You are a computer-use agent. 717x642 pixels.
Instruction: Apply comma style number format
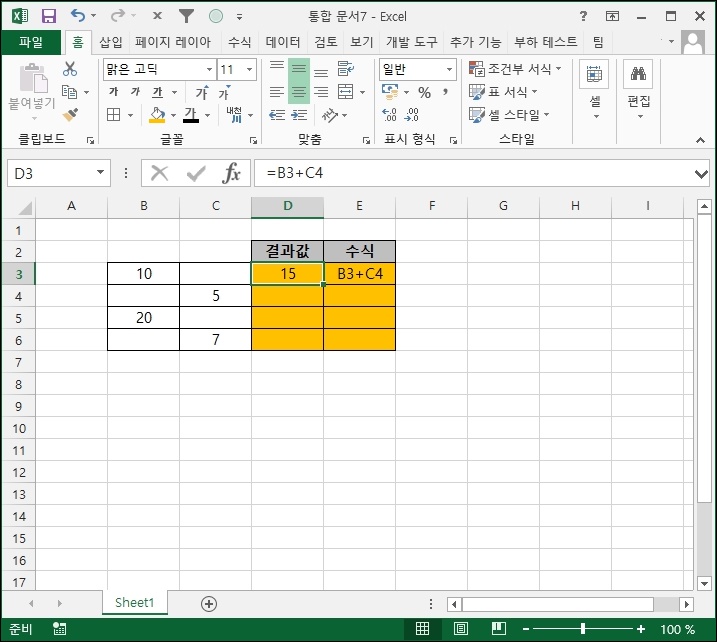[x=445, y=93]
